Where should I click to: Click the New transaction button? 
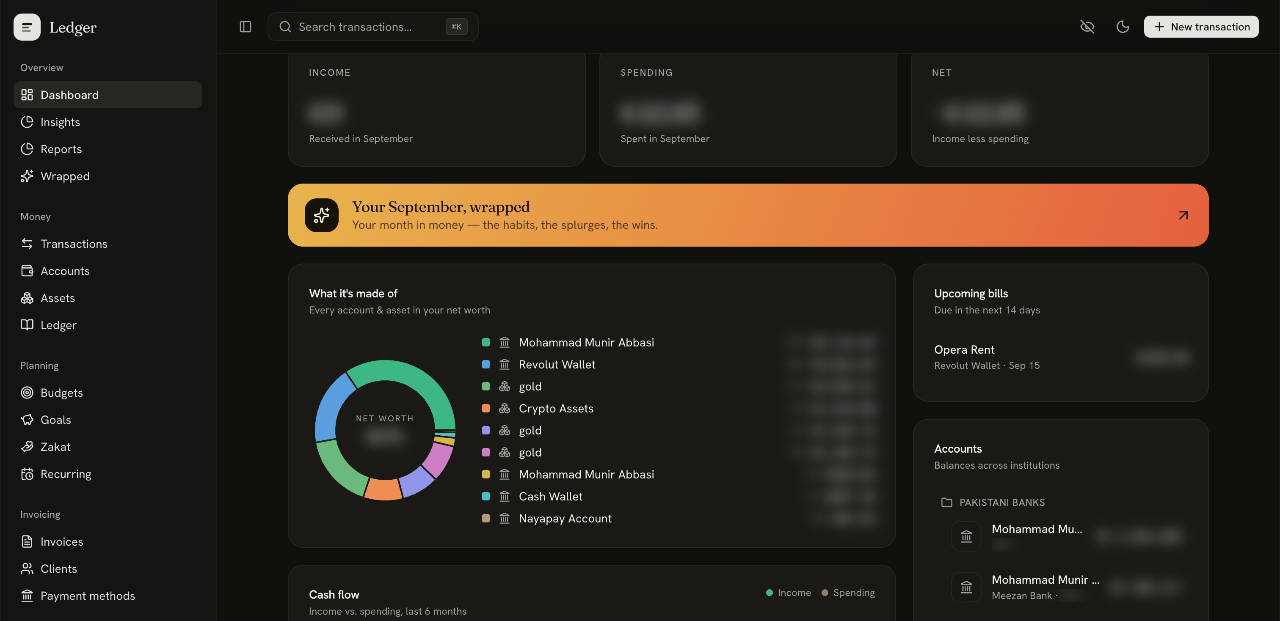tap(1201, 27)
